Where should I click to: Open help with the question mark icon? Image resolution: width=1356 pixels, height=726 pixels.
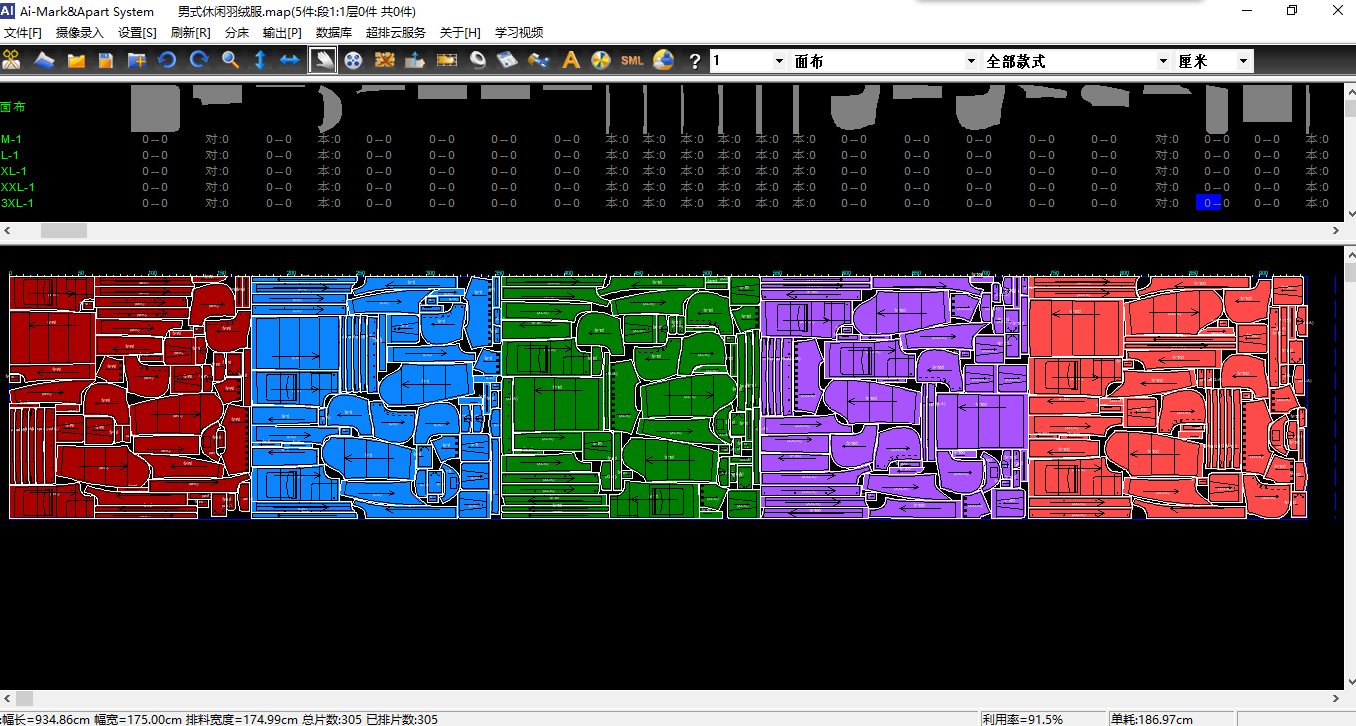pyautogui.click(x=695, y=61)
